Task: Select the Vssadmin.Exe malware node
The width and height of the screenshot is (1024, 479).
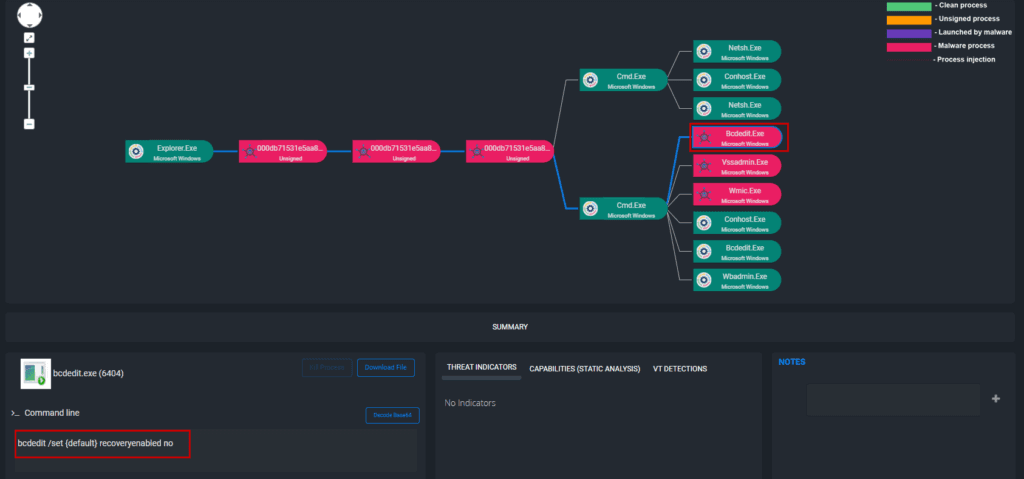Action: click(737, 165)
